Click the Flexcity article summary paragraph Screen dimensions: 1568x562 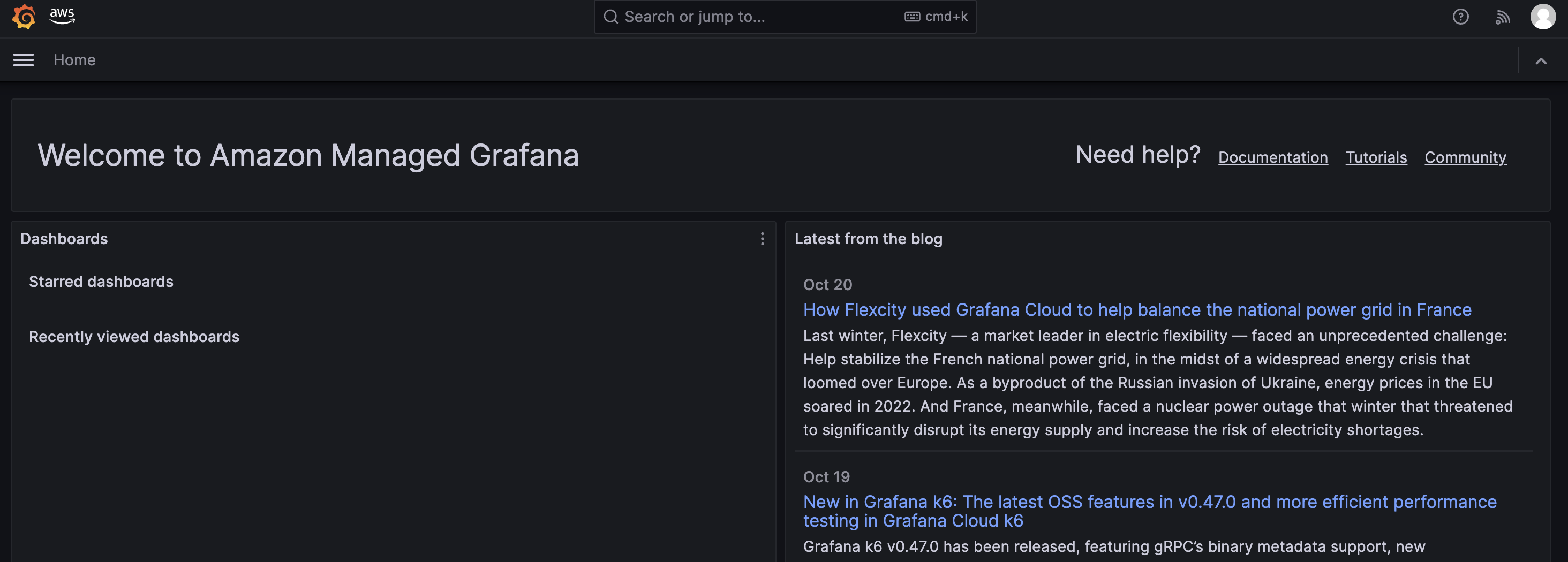pos(1158,383)
